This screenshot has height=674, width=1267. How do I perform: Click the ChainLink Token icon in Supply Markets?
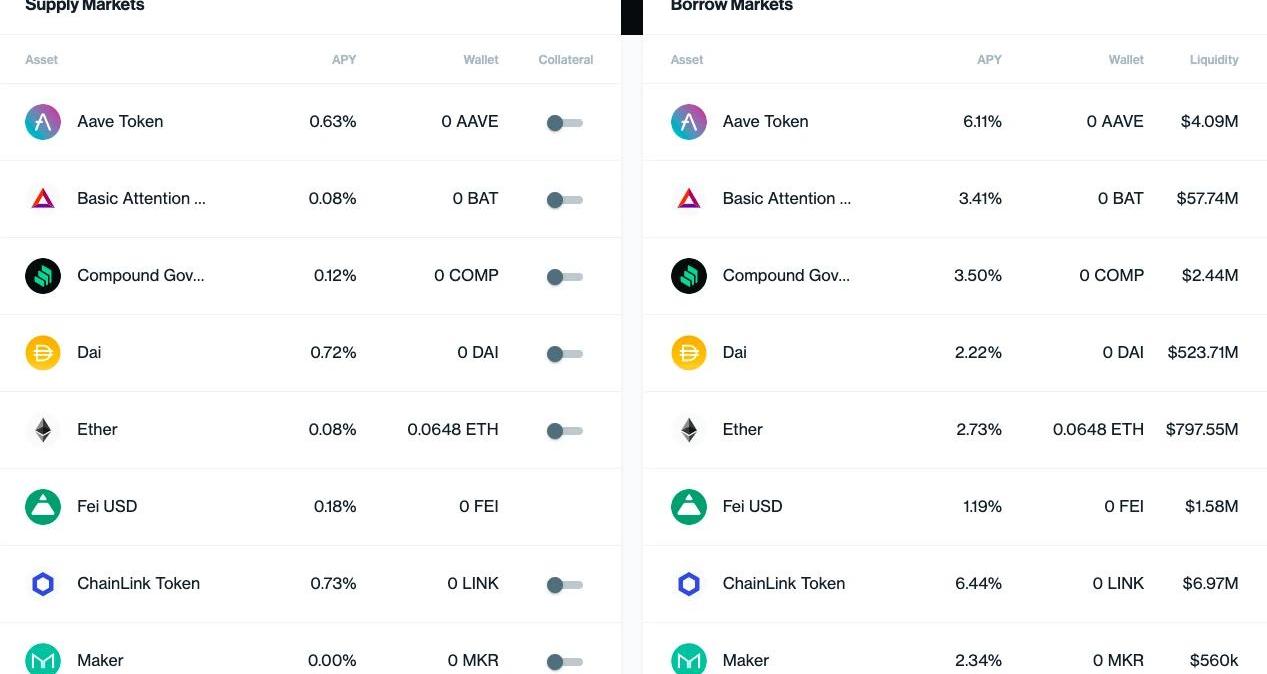(x=43, y=584)
